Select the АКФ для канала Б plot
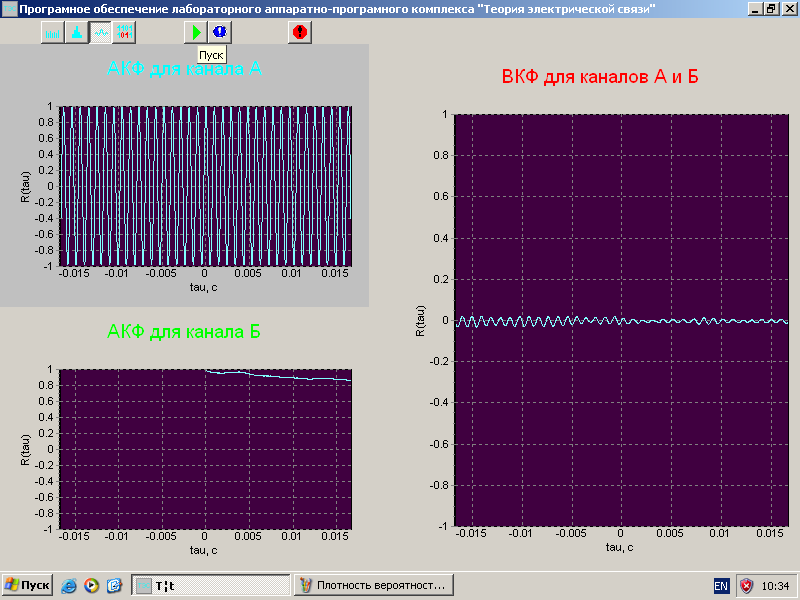800x600 pixels. coord(206,449)
